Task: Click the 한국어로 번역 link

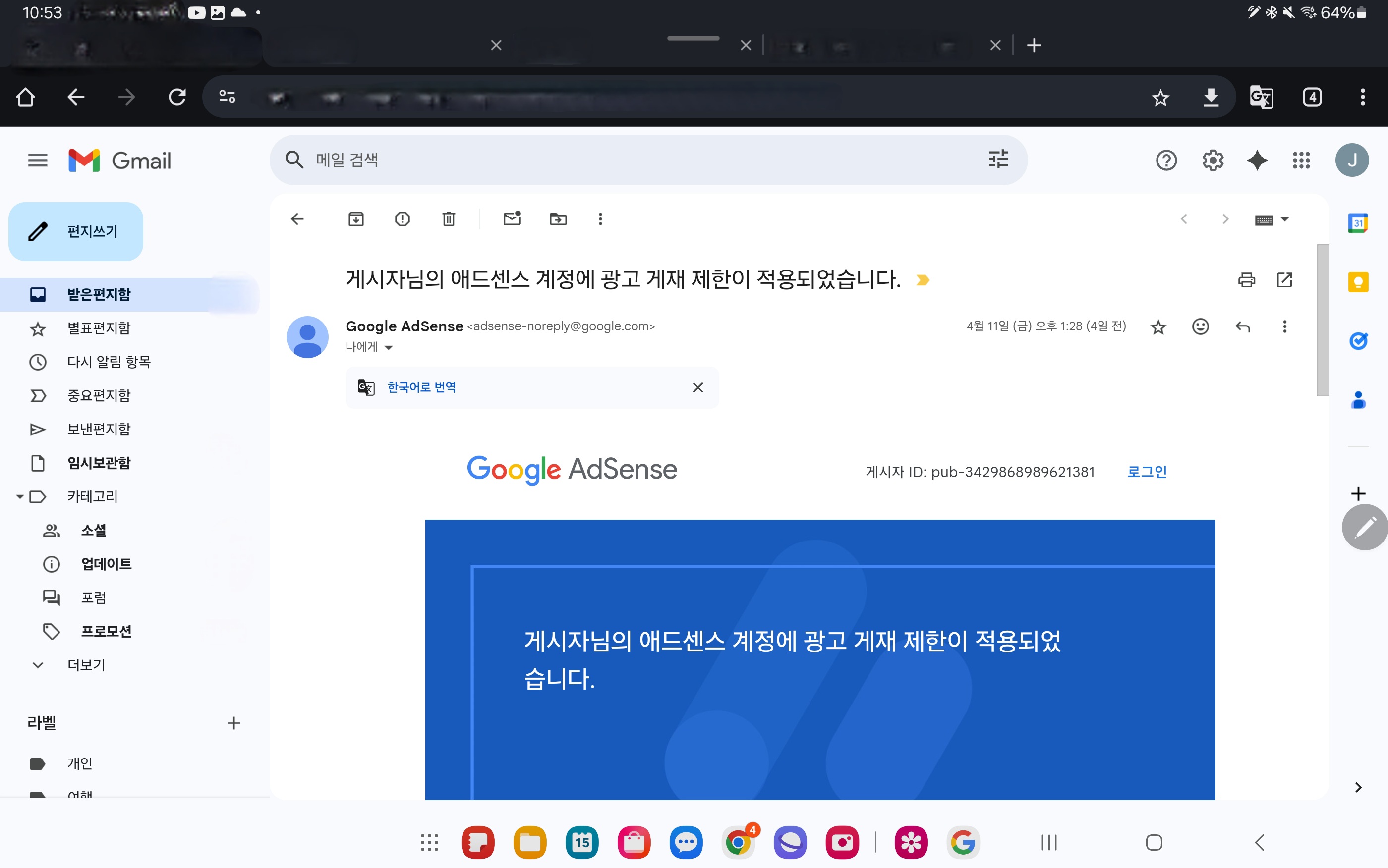Action: (421, 387)
